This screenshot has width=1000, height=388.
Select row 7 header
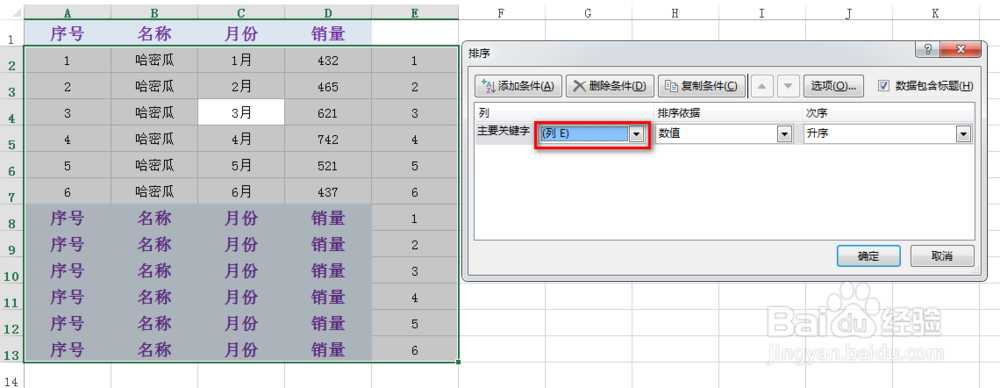[x=11, y=191]
